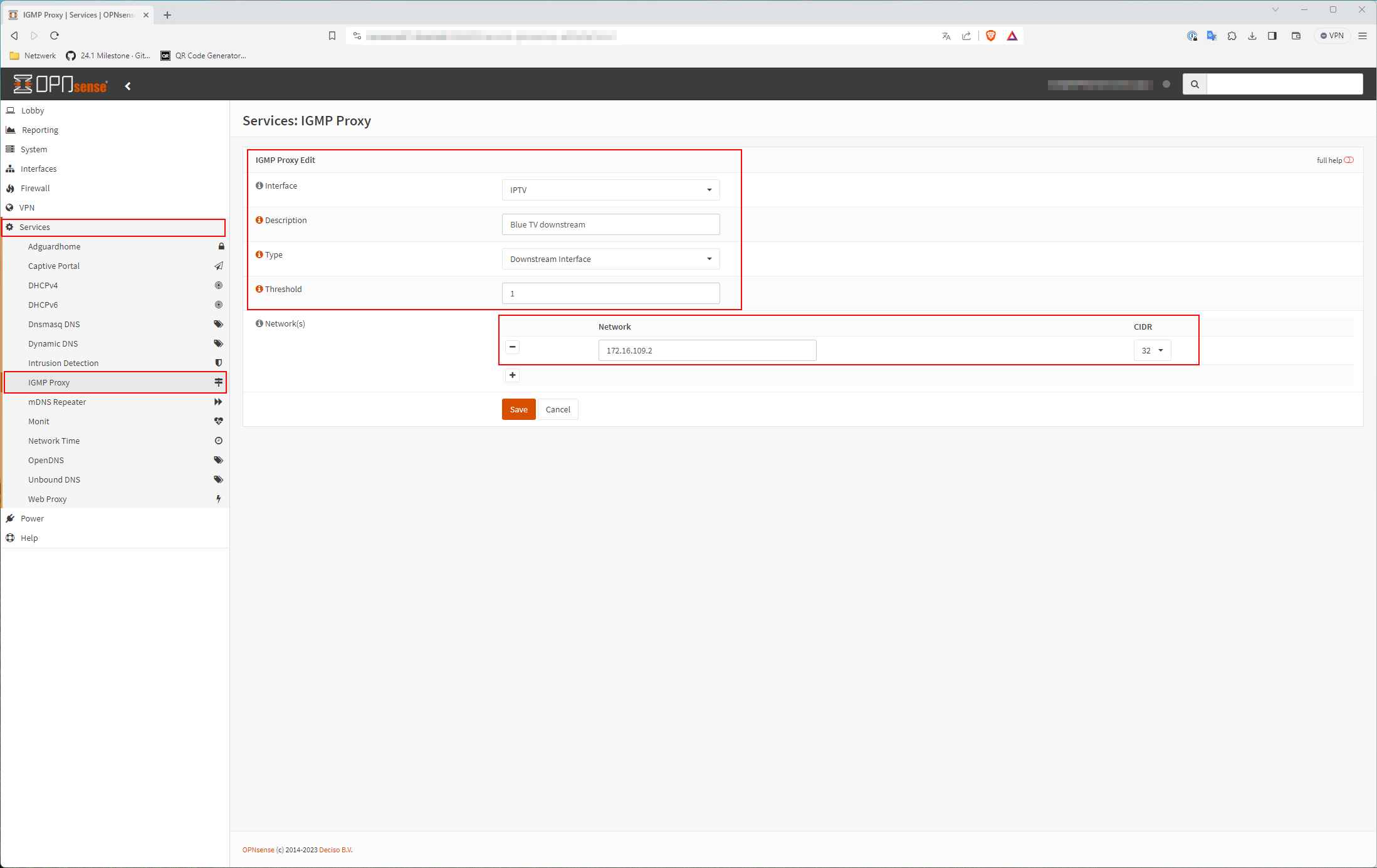The width and height of the screenshot is (1377, 868).
Task: Click the collapse sidebar arrow button
Action: coord(128,85)
